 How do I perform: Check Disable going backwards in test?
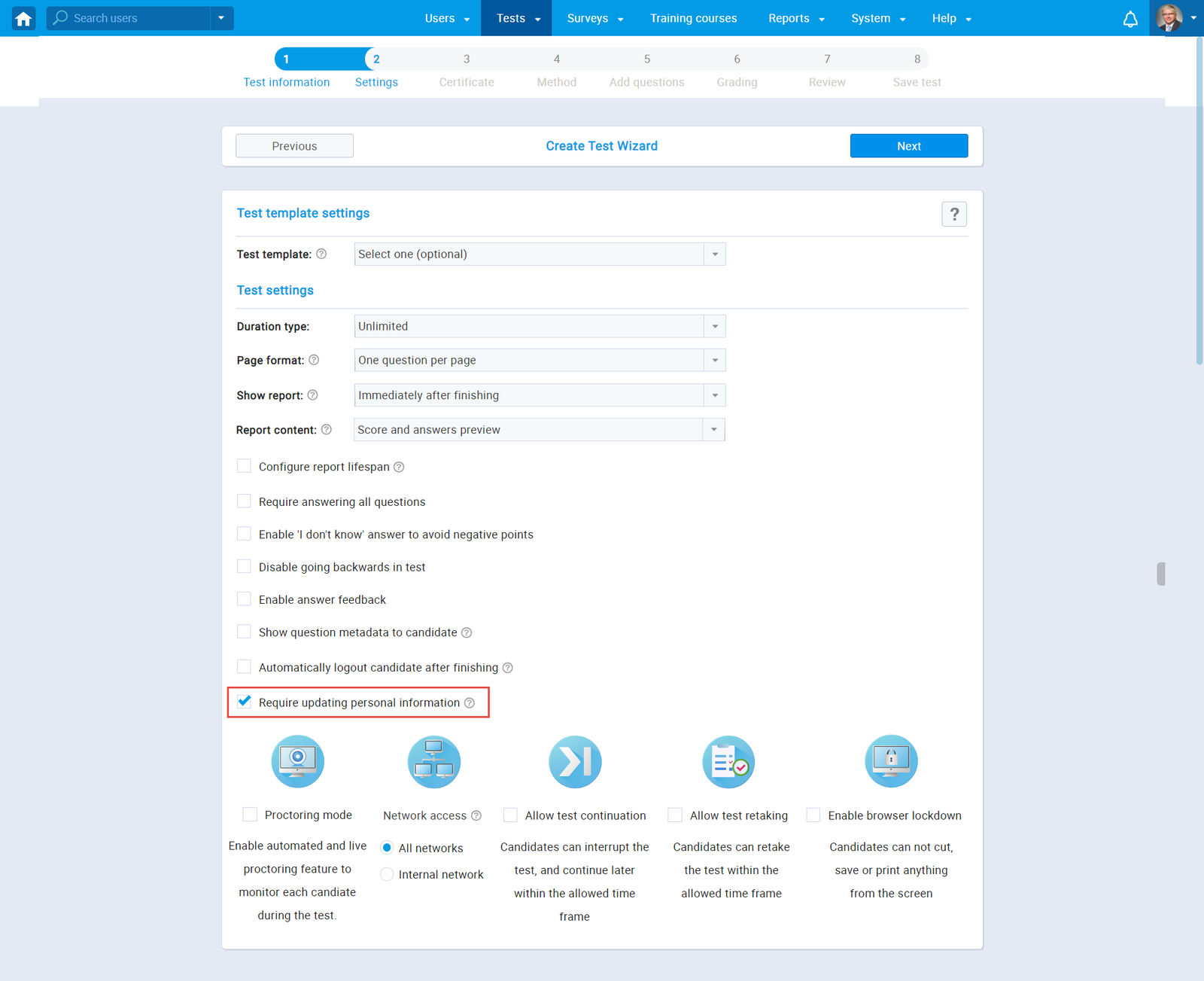pyautogui.click(x=244, y=566)
